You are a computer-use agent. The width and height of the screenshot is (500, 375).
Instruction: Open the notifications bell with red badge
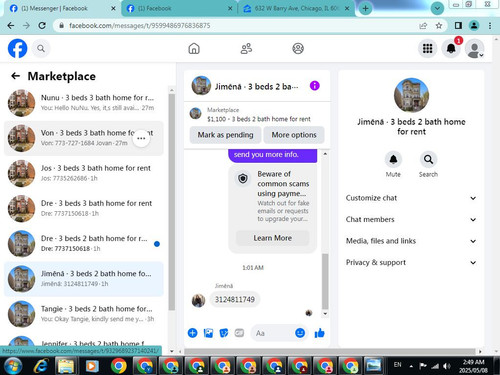tap(451, 49)
